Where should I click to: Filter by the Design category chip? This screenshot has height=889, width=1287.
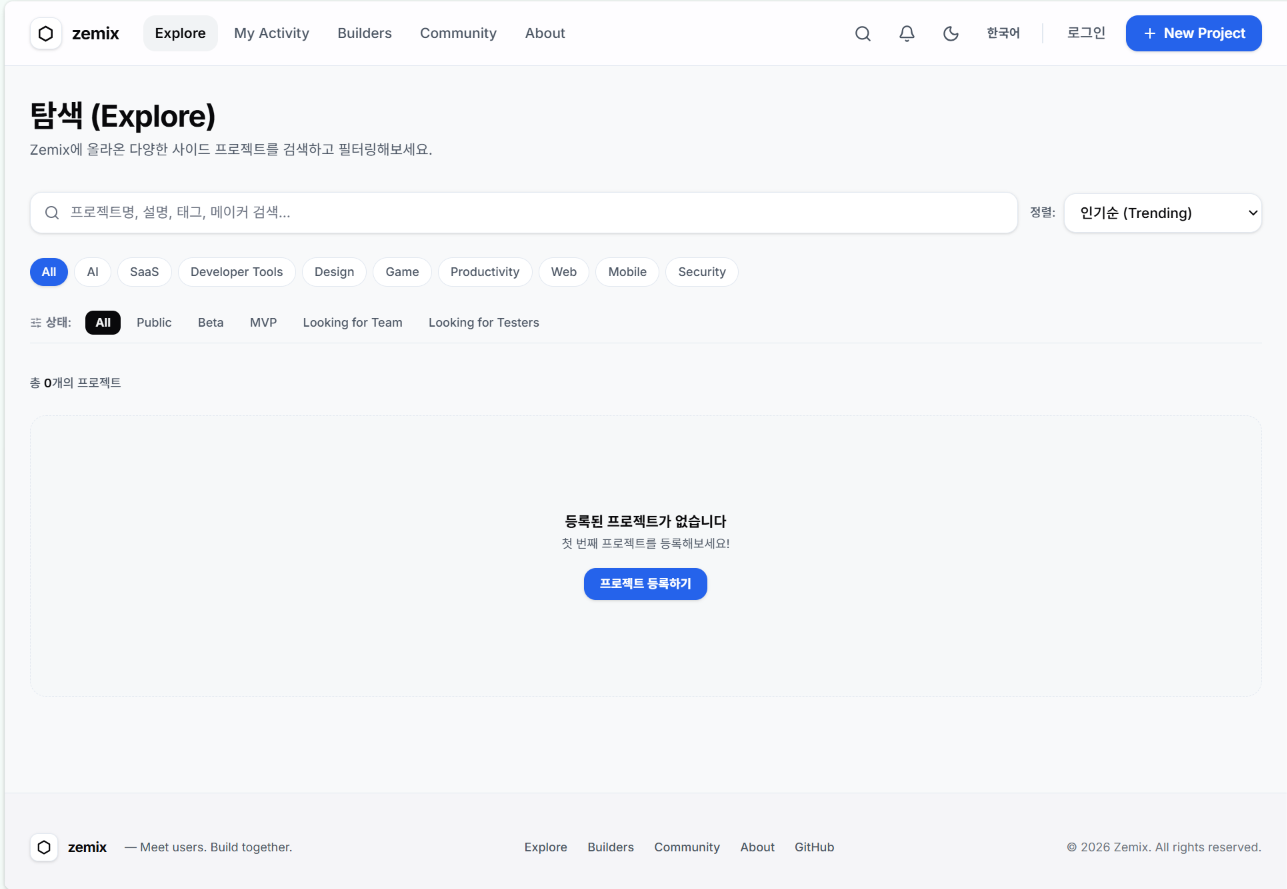334,272
